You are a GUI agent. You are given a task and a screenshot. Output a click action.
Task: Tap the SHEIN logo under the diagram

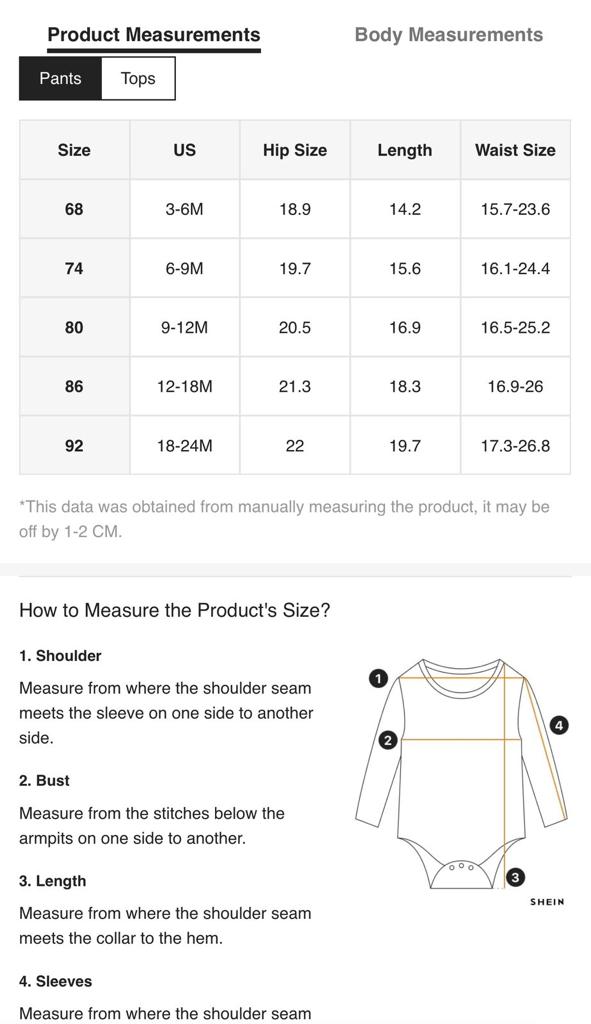547,902
